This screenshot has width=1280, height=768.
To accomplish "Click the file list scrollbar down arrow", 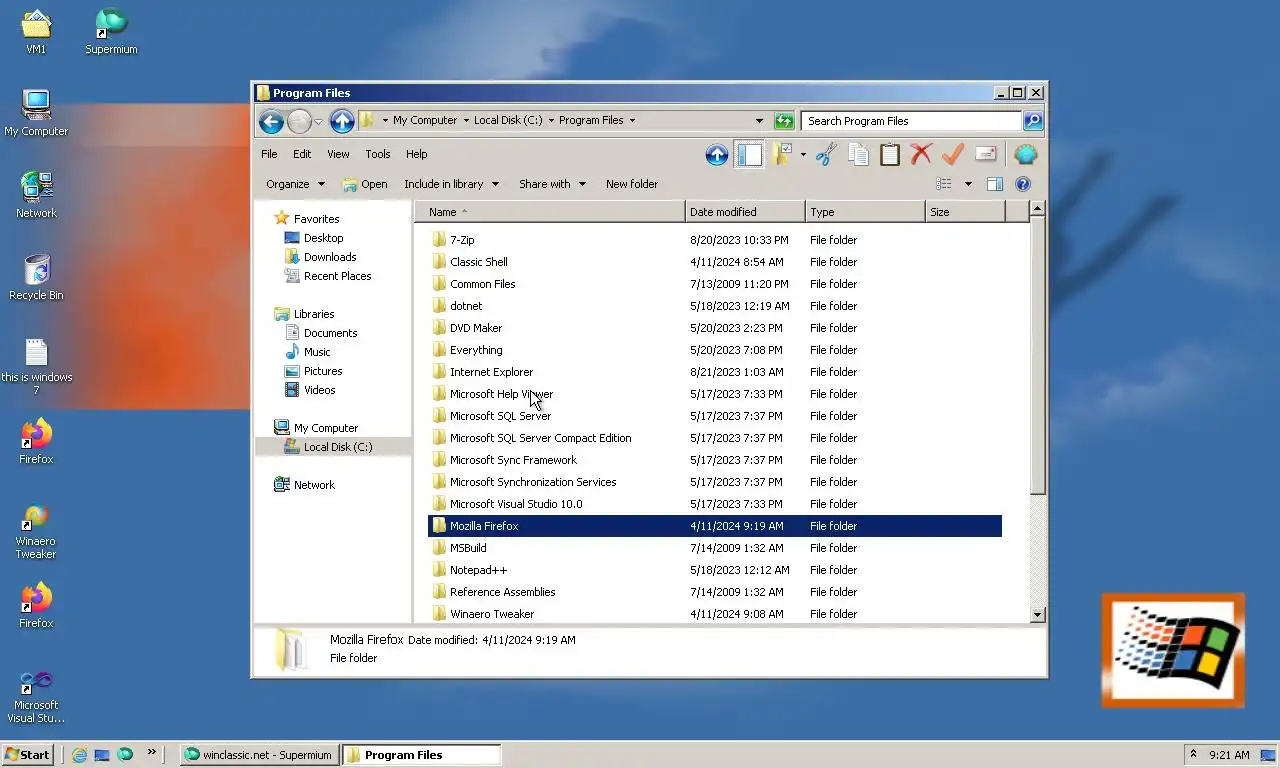I will coord(1037,614).
